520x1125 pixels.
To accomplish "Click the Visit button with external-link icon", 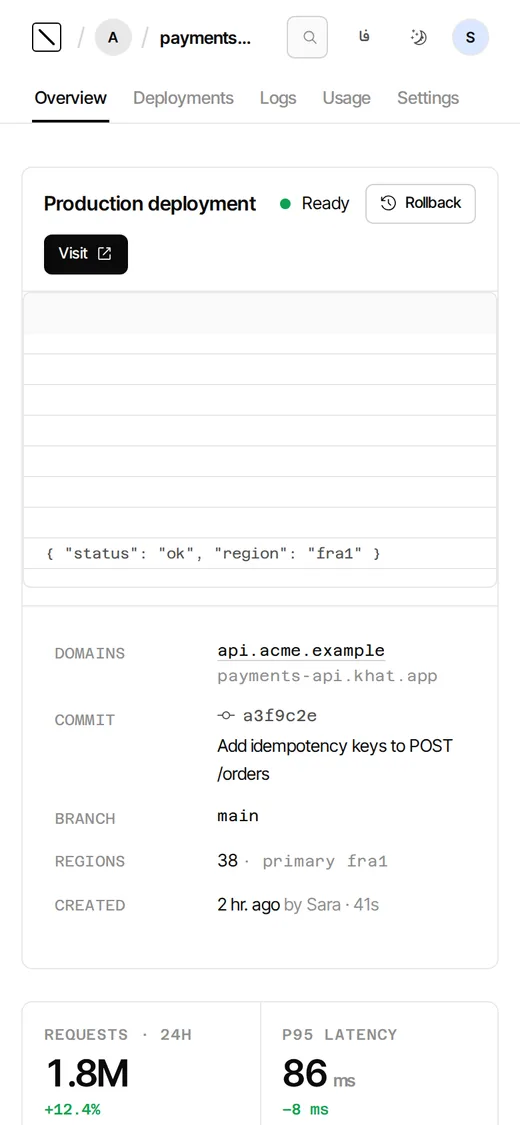I will coord(86,254).
